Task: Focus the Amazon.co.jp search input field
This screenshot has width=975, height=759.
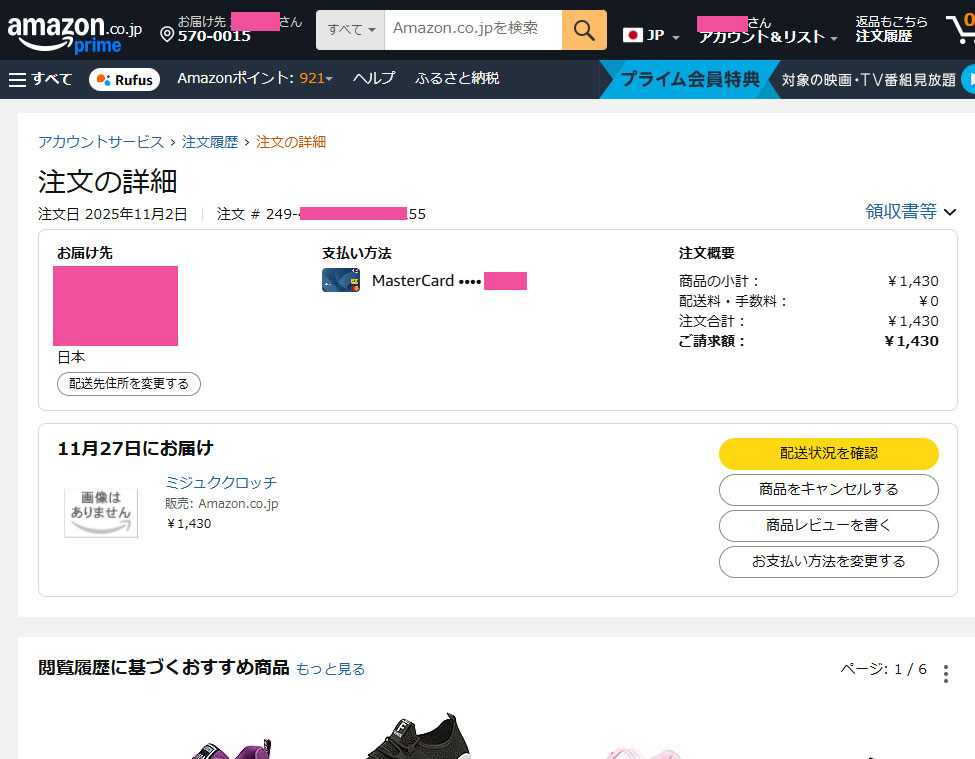Action: tap(472, 29)
